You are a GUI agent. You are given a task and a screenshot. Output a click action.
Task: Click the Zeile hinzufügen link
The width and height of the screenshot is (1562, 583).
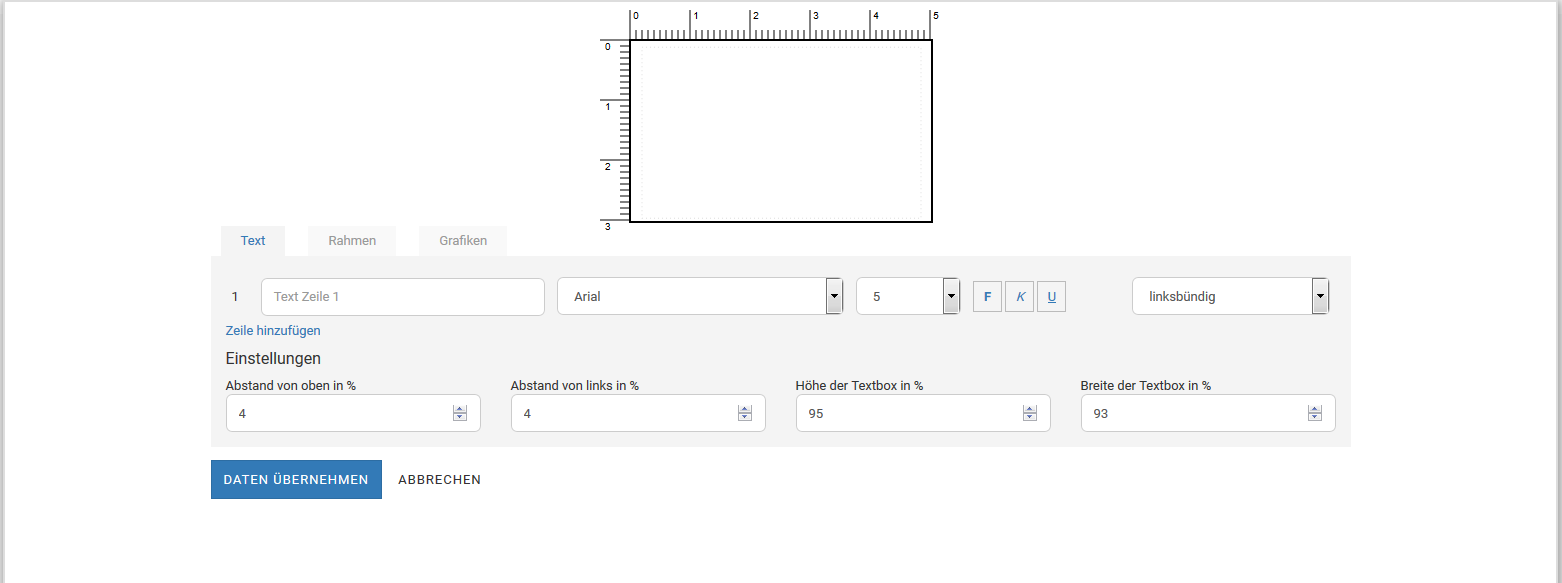pos(273,331)
